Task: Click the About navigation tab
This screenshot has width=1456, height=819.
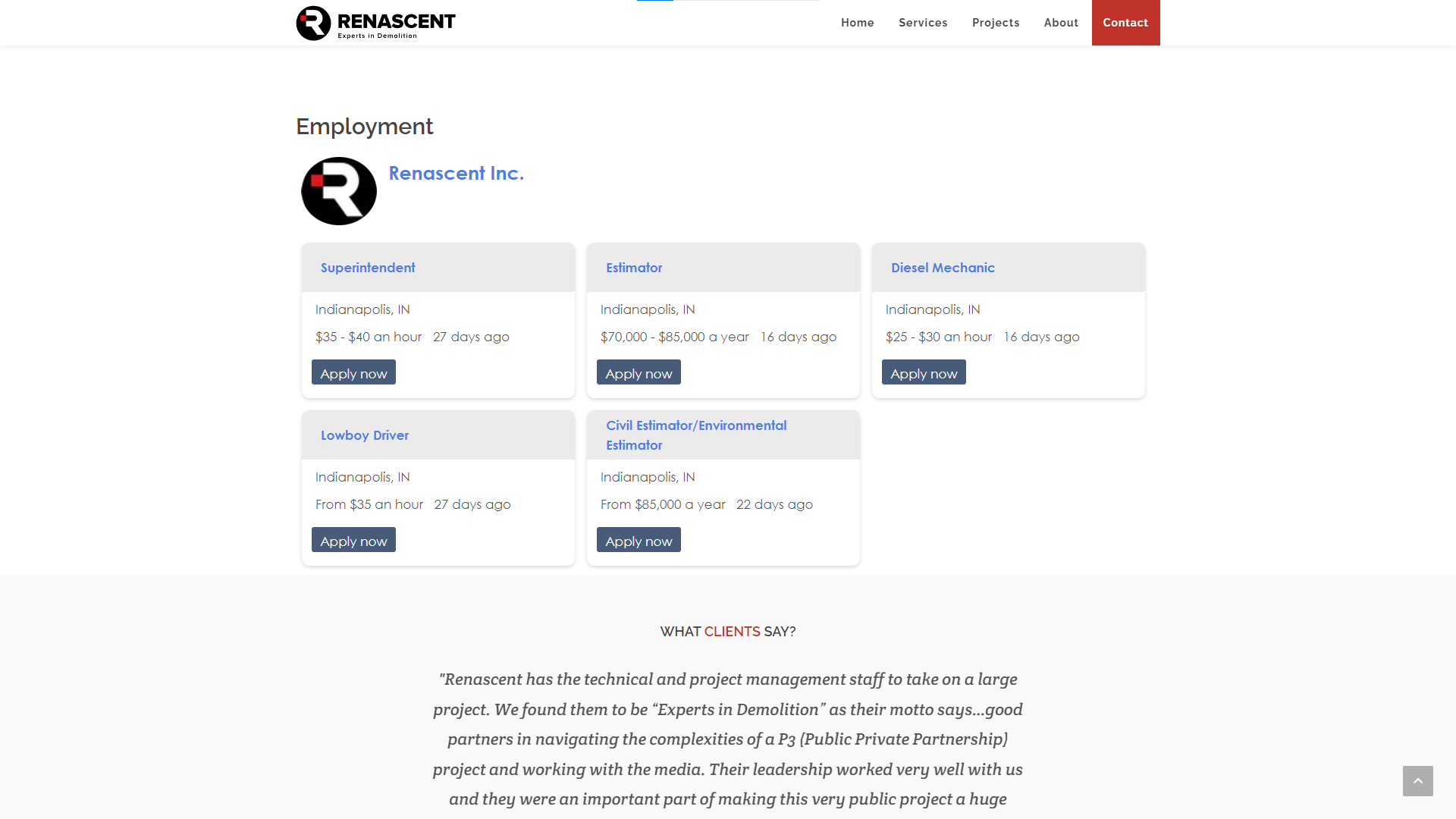Action: 1061,22
